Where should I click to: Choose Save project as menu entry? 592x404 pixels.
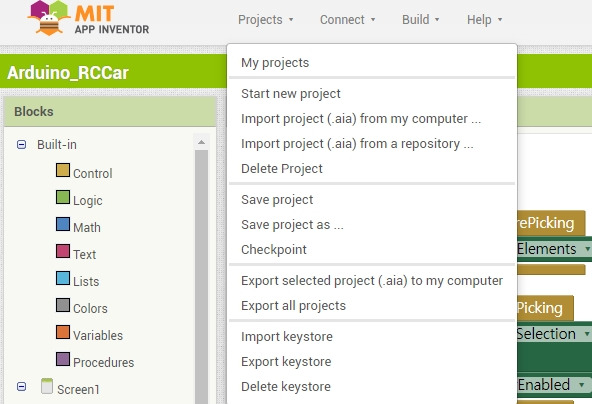click(292, 225)
